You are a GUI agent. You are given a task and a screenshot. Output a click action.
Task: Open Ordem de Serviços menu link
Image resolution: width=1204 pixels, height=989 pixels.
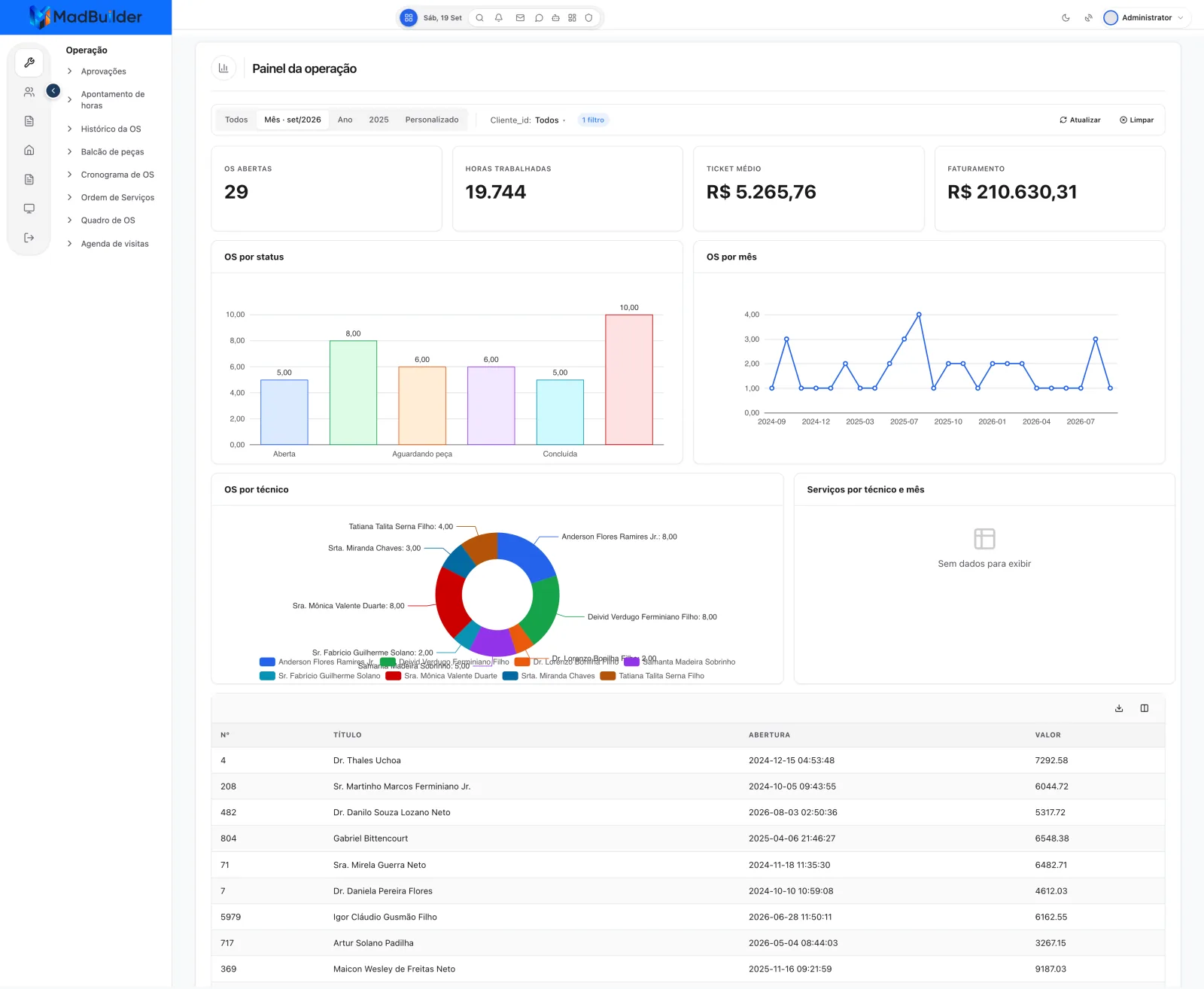point(117,198)
